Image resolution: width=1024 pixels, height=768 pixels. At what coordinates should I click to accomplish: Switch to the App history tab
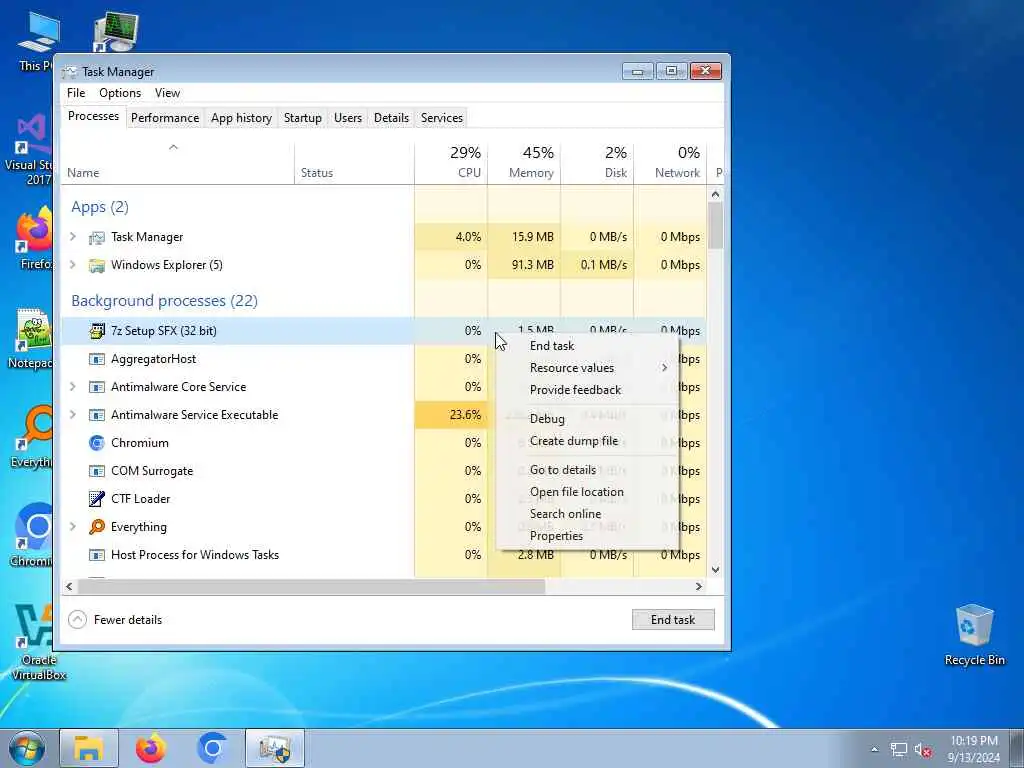pos(241,118)
